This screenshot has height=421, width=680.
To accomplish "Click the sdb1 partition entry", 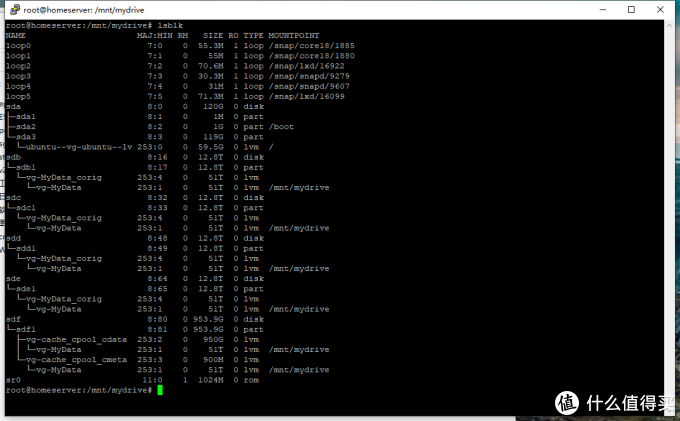I will pyautogui.click(x=26, y=167).
